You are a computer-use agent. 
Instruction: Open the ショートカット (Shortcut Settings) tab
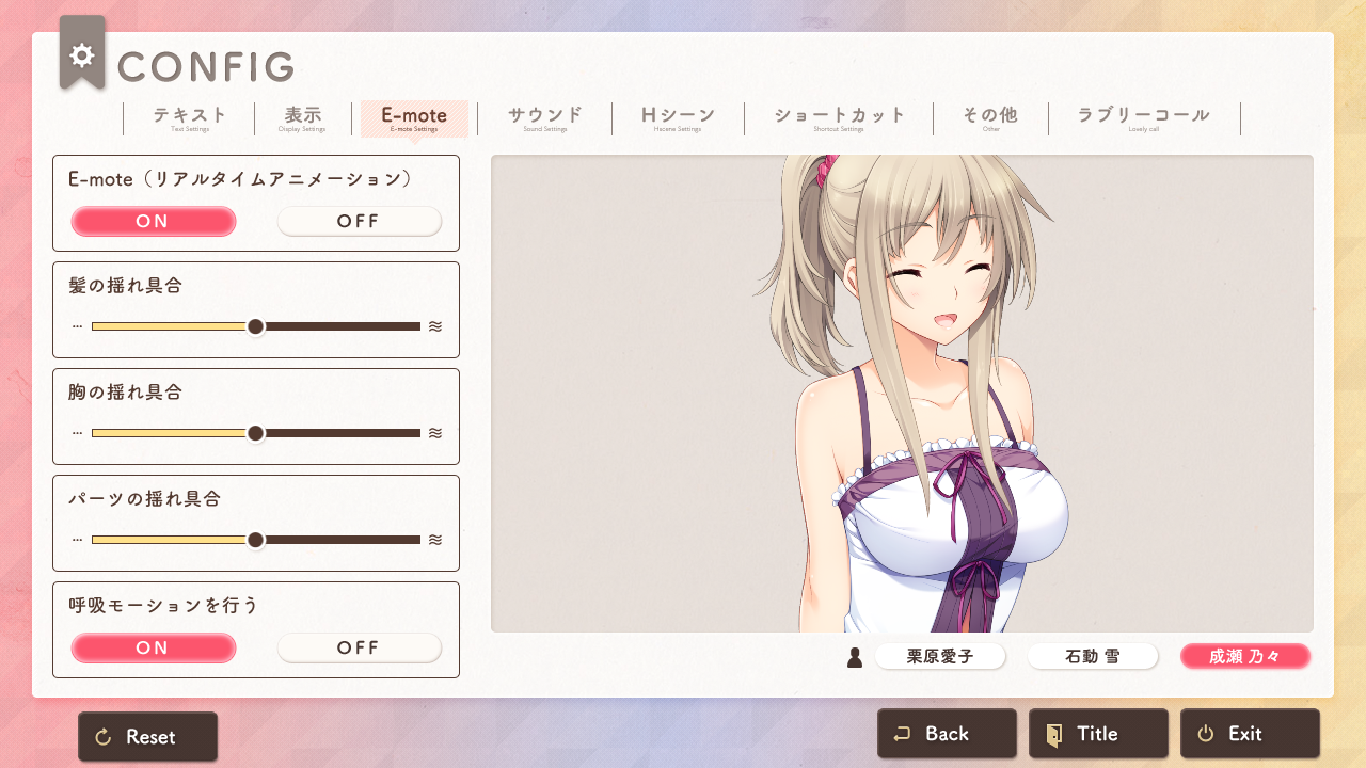pos(839,118)
